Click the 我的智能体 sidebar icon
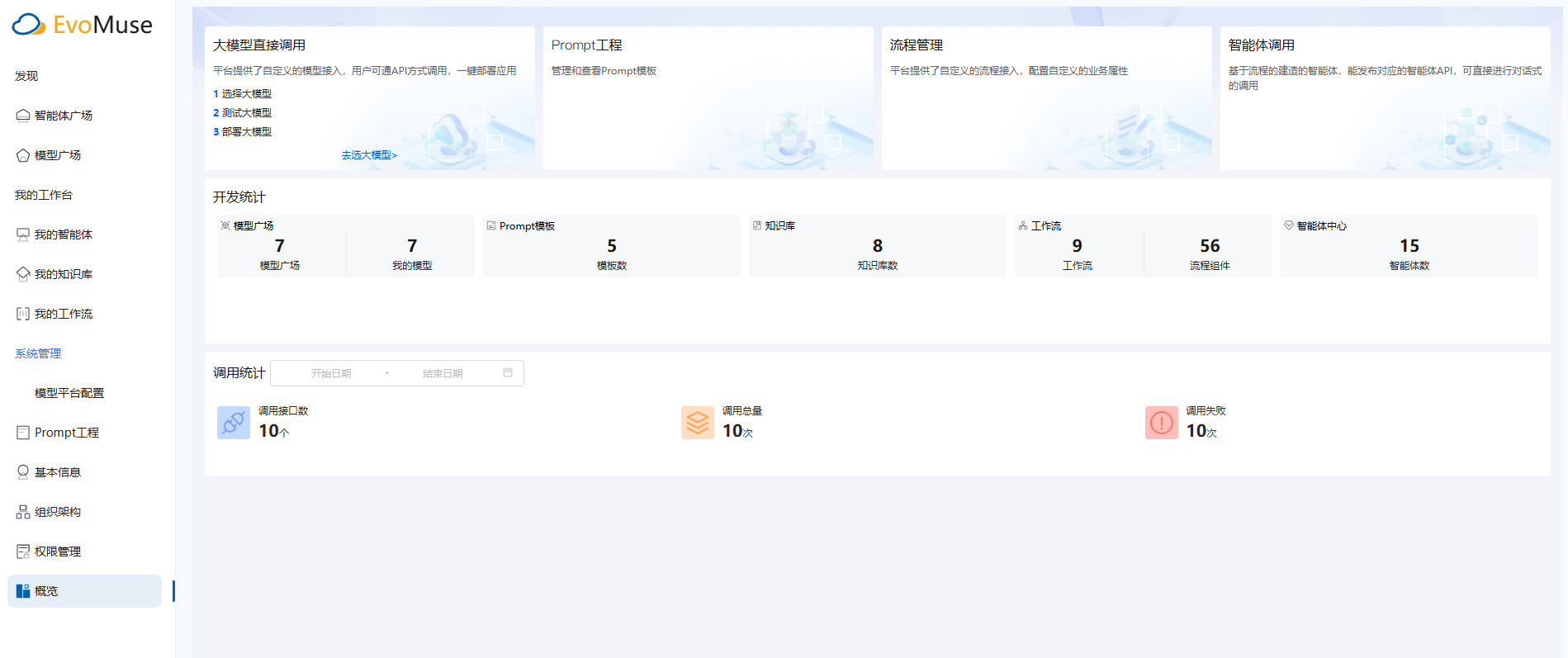The width and height of the screenshot is (1568, 658). click(x=23, y=234)
